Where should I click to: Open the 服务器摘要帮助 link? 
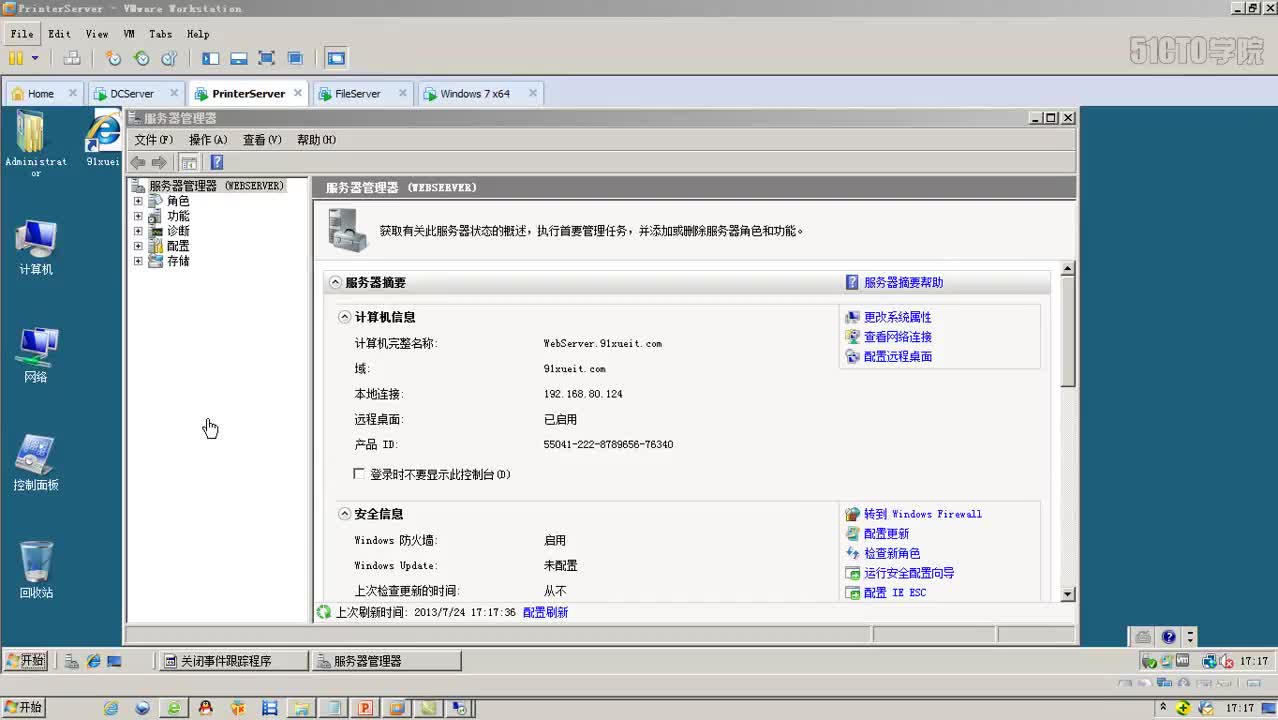903,283
